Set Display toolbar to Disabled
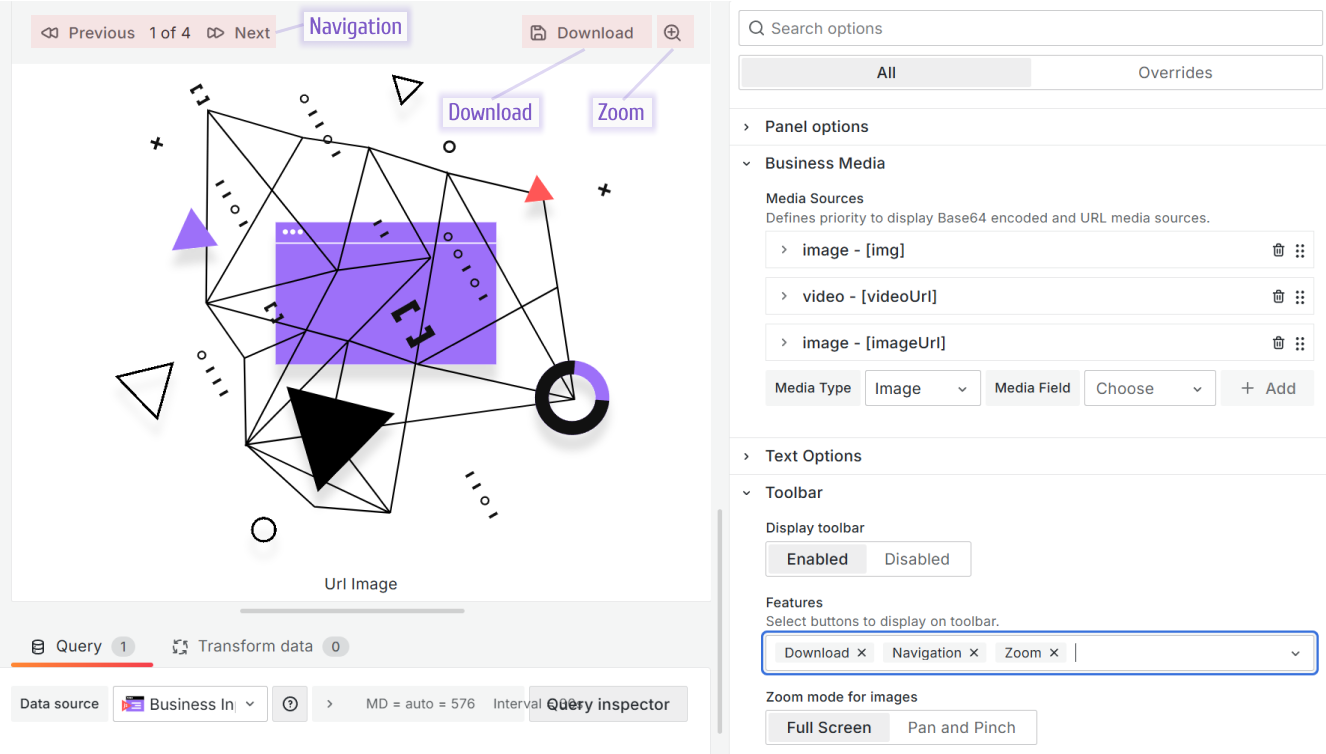The width and height of the screenshot is (1326, 754). tap(916, 559)
